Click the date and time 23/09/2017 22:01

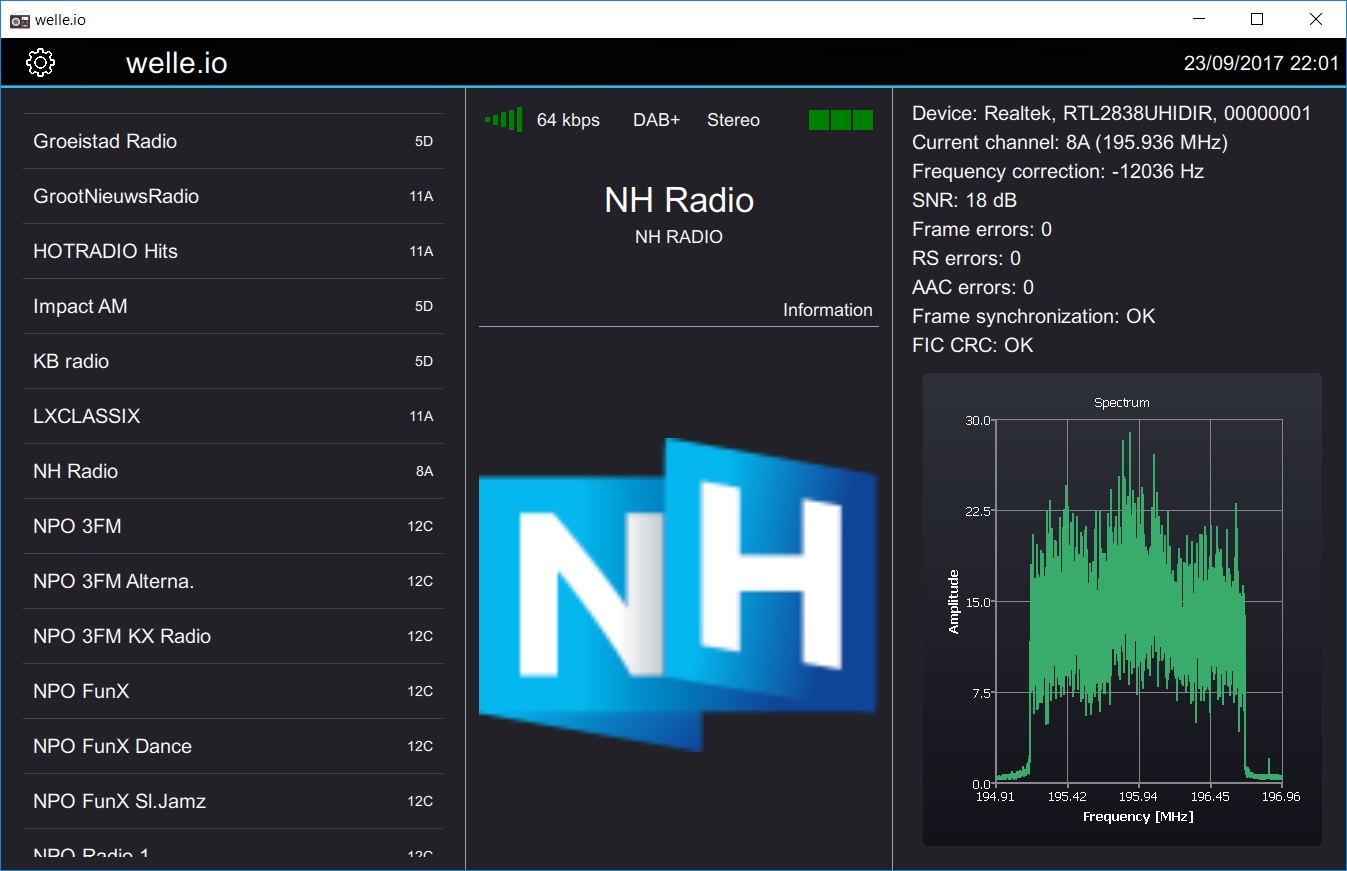point(1261,63)
